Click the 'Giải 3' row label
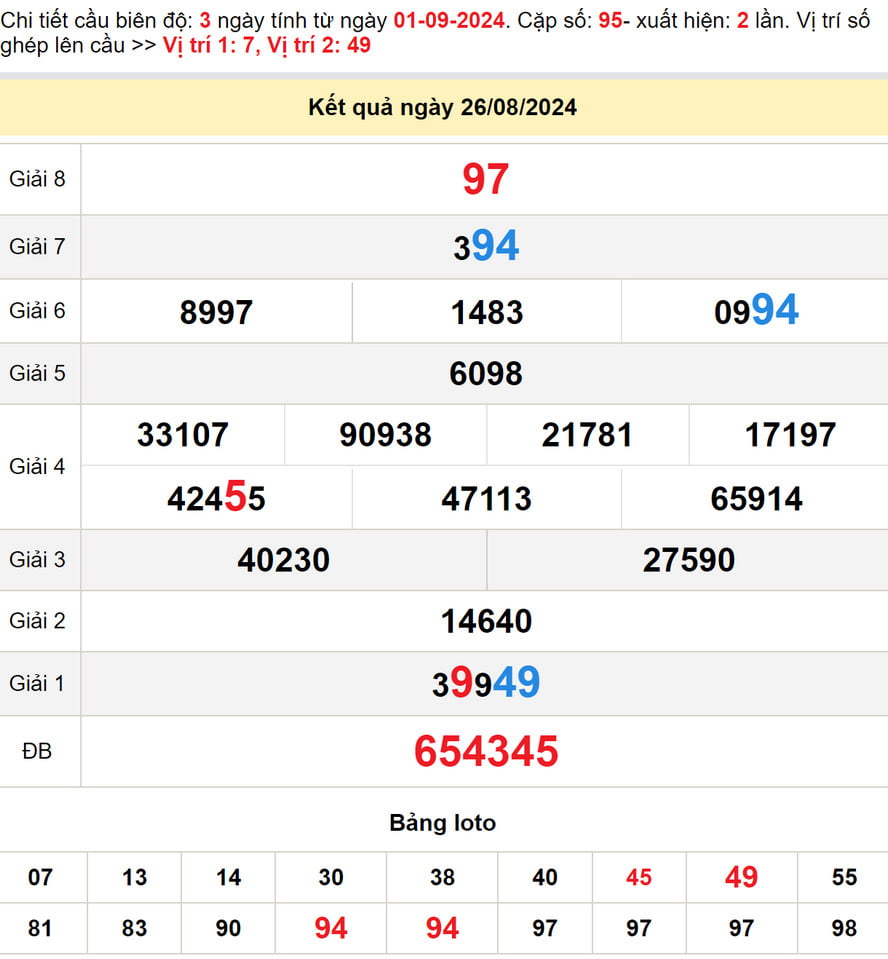 tap(37, 560)
